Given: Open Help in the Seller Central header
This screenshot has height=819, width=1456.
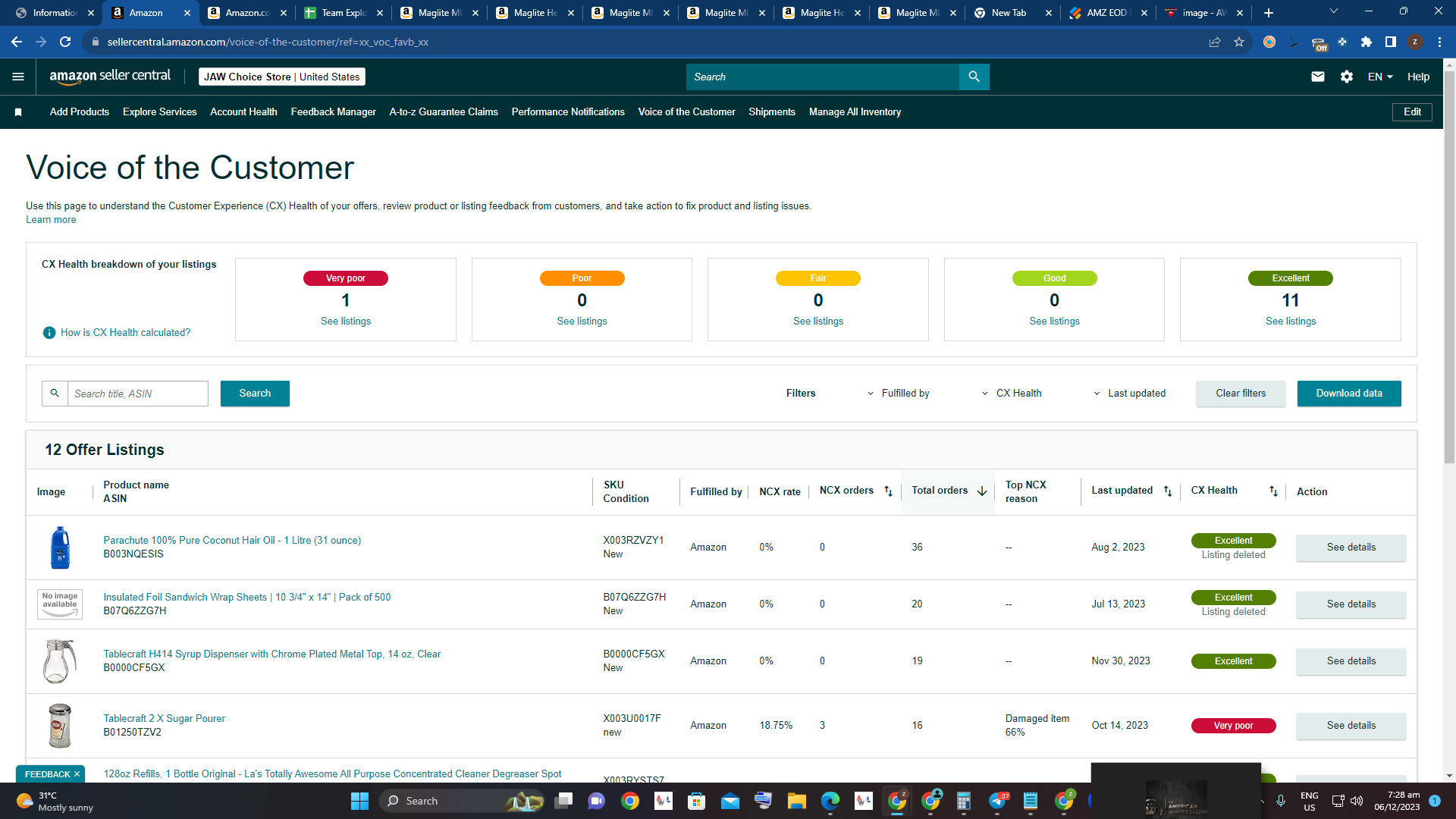Looking at the screenshot, I should tap(1418, 77).
